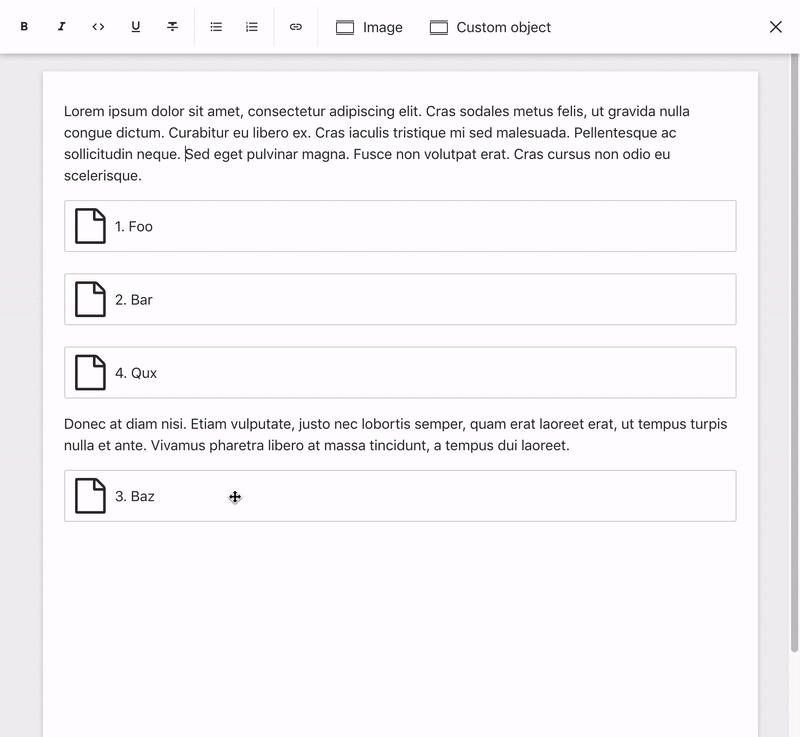Click the Custom object icon in toolbar
This screenshot has width=800, height=737.
tap(439, 27)
